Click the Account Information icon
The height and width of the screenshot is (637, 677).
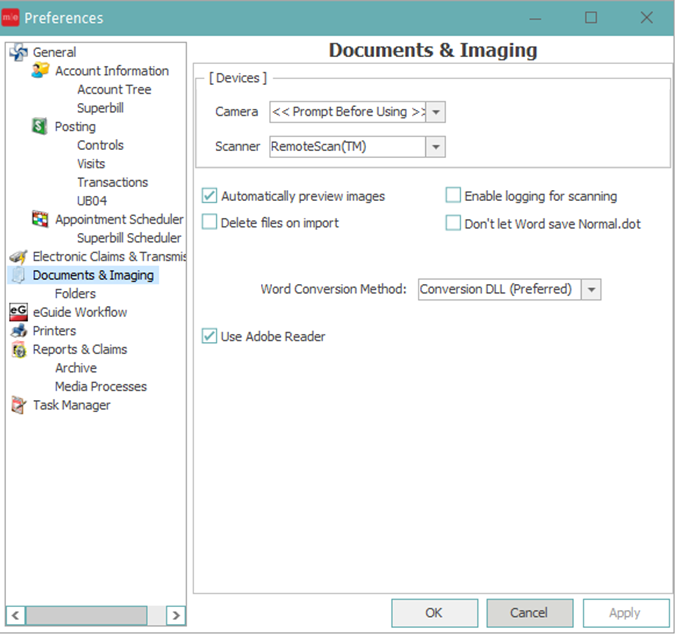tap(40, 71)
